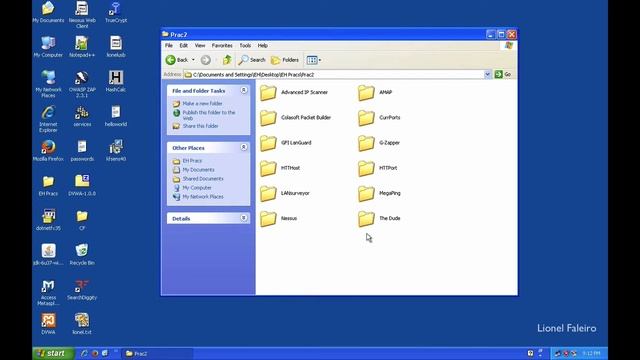Open the AMAP folder

pos(375,93)
